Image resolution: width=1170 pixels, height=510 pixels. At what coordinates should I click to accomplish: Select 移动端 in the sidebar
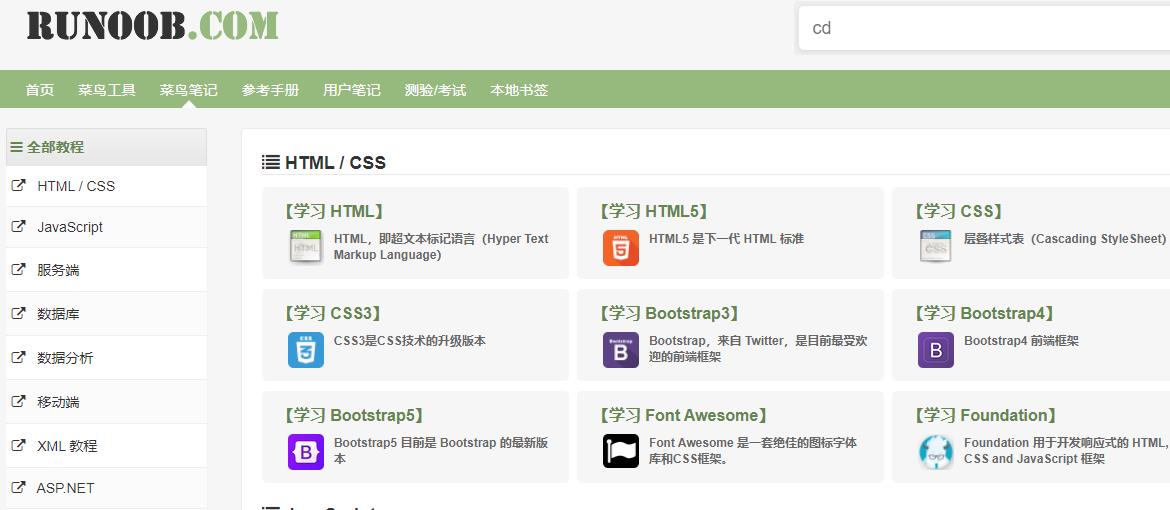[x=106, y=402]
